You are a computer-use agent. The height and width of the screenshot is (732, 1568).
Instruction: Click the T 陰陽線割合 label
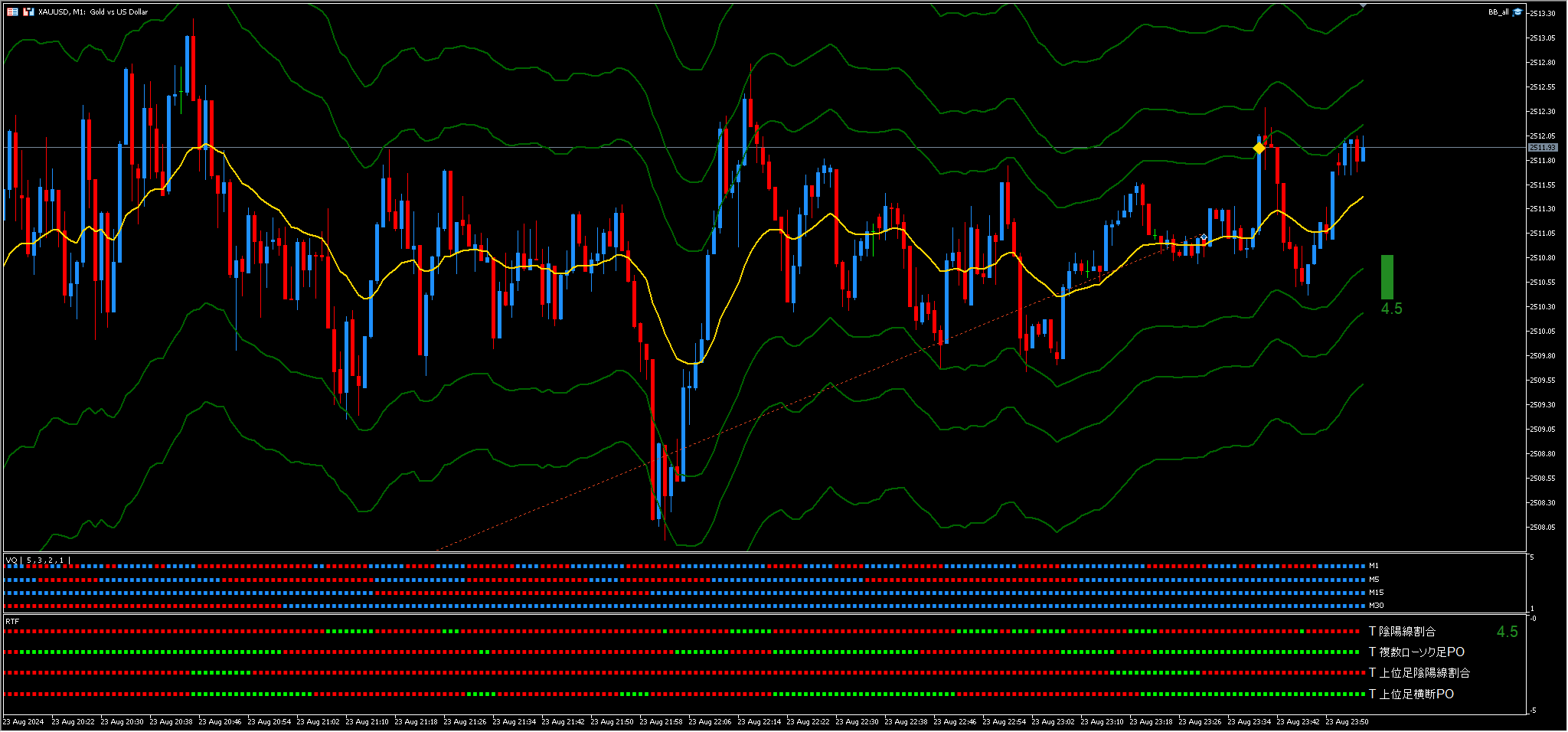[x=1402, y=632]
